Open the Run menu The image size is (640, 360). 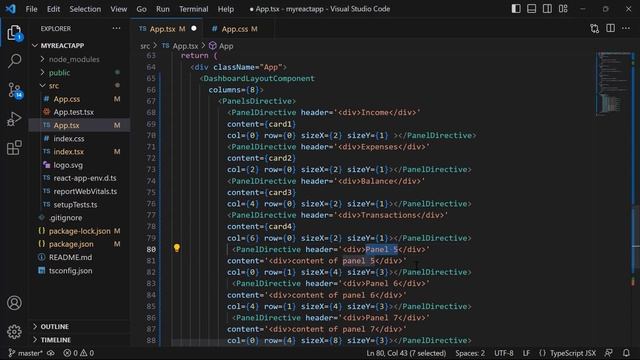(162, 9)
